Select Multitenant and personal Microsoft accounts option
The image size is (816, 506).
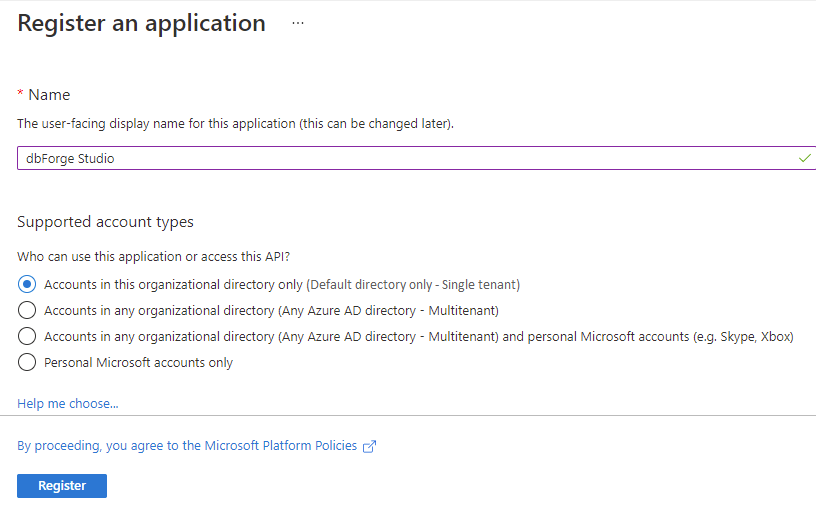tap(27, 336)
